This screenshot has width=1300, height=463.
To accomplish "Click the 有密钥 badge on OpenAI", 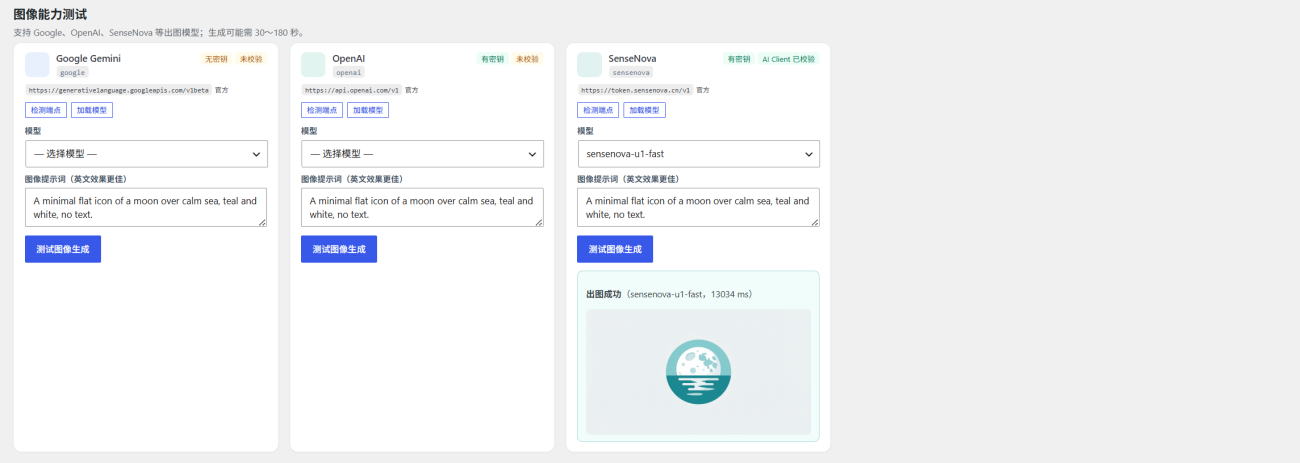I will pos(492,59).
